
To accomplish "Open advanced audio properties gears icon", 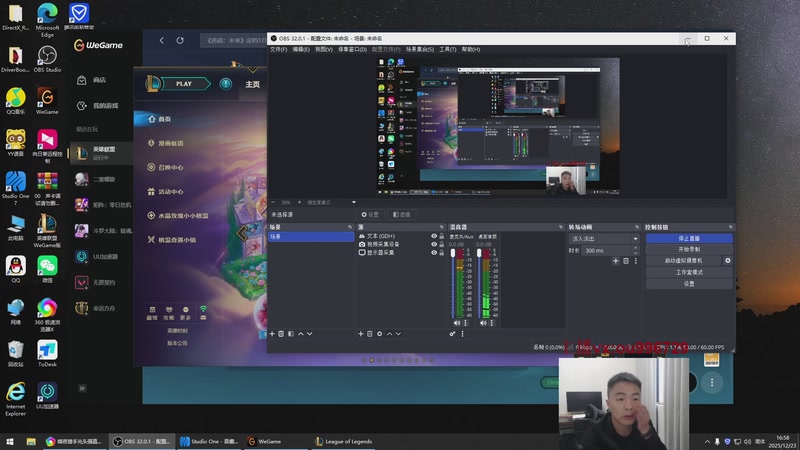I will tap(453, 334).
